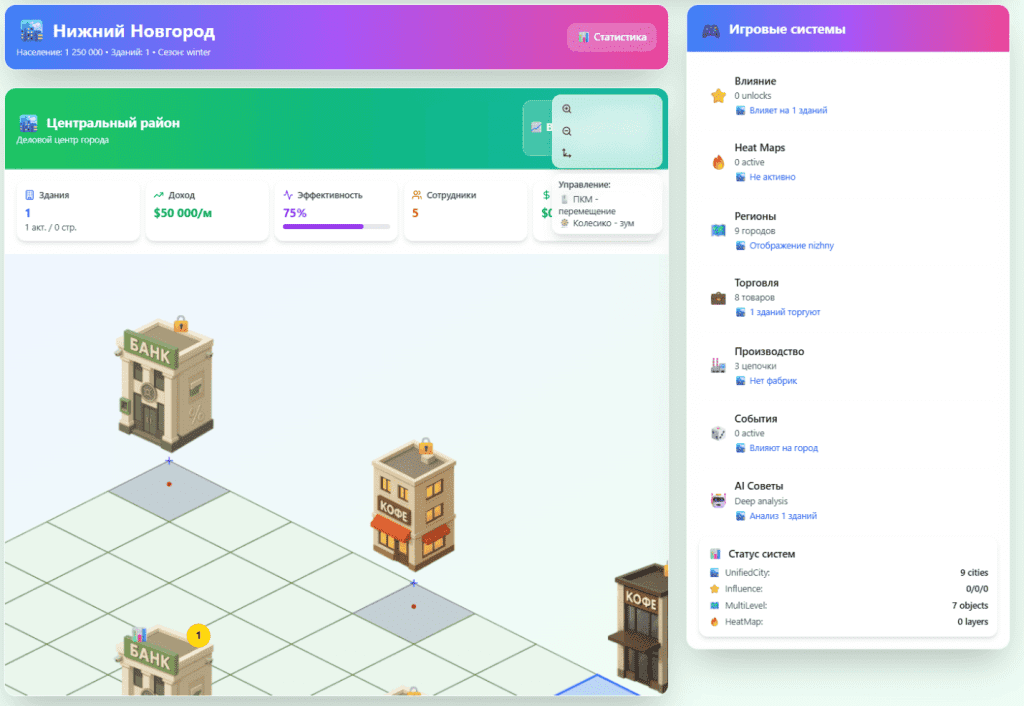
Task: Open the Статистика button in header
Action: (x=612, y=37)
